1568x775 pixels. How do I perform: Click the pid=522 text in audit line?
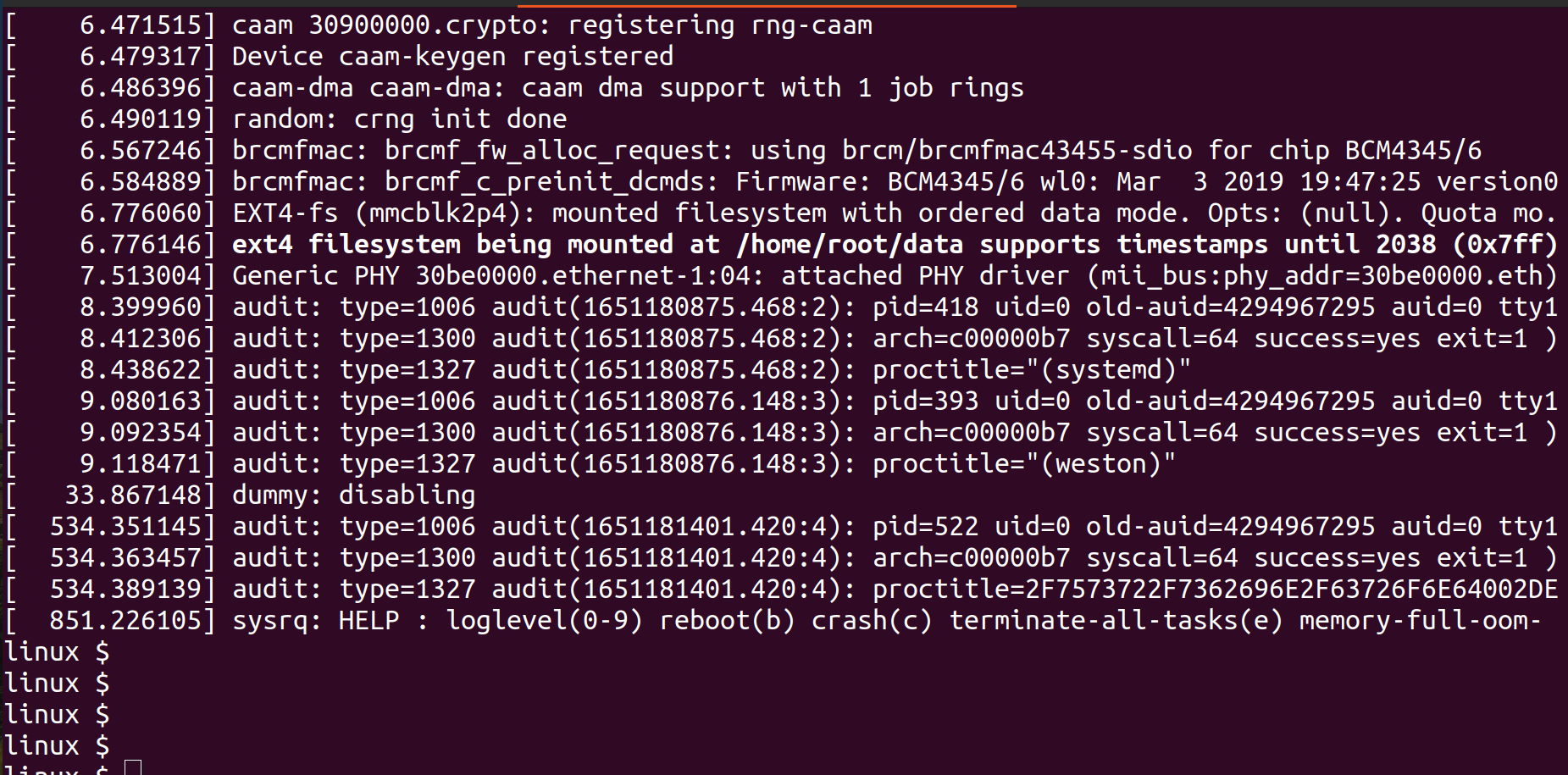point(925,527)
